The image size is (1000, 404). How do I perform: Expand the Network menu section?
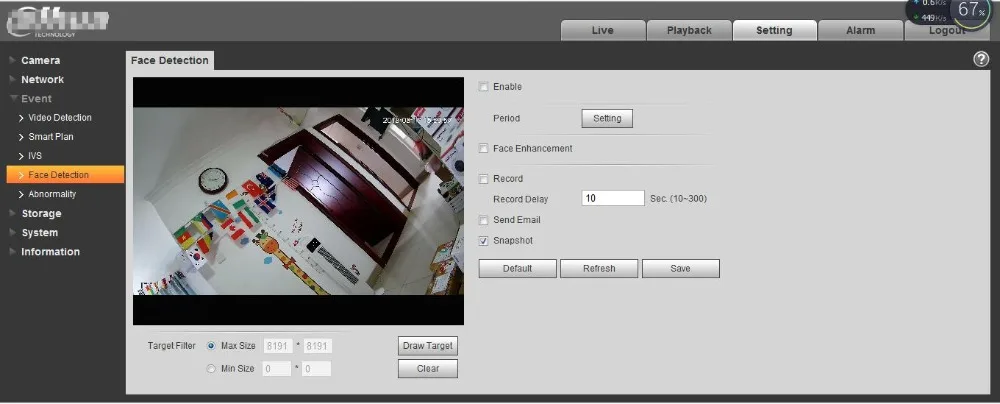(42, 80)
